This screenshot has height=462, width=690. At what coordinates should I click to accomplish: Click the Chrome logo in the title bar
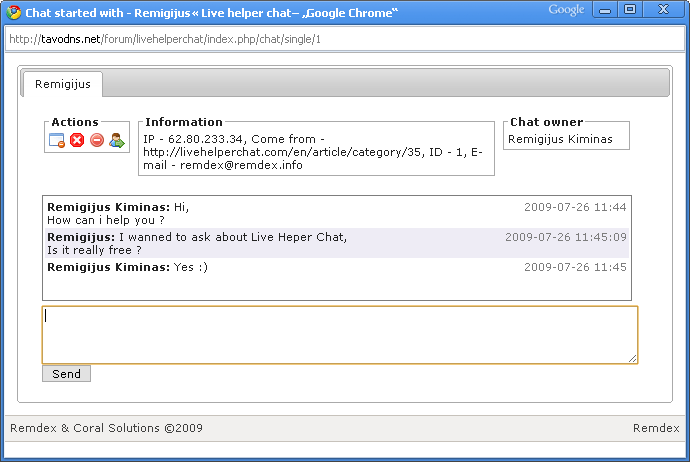(x=13, y=12)
